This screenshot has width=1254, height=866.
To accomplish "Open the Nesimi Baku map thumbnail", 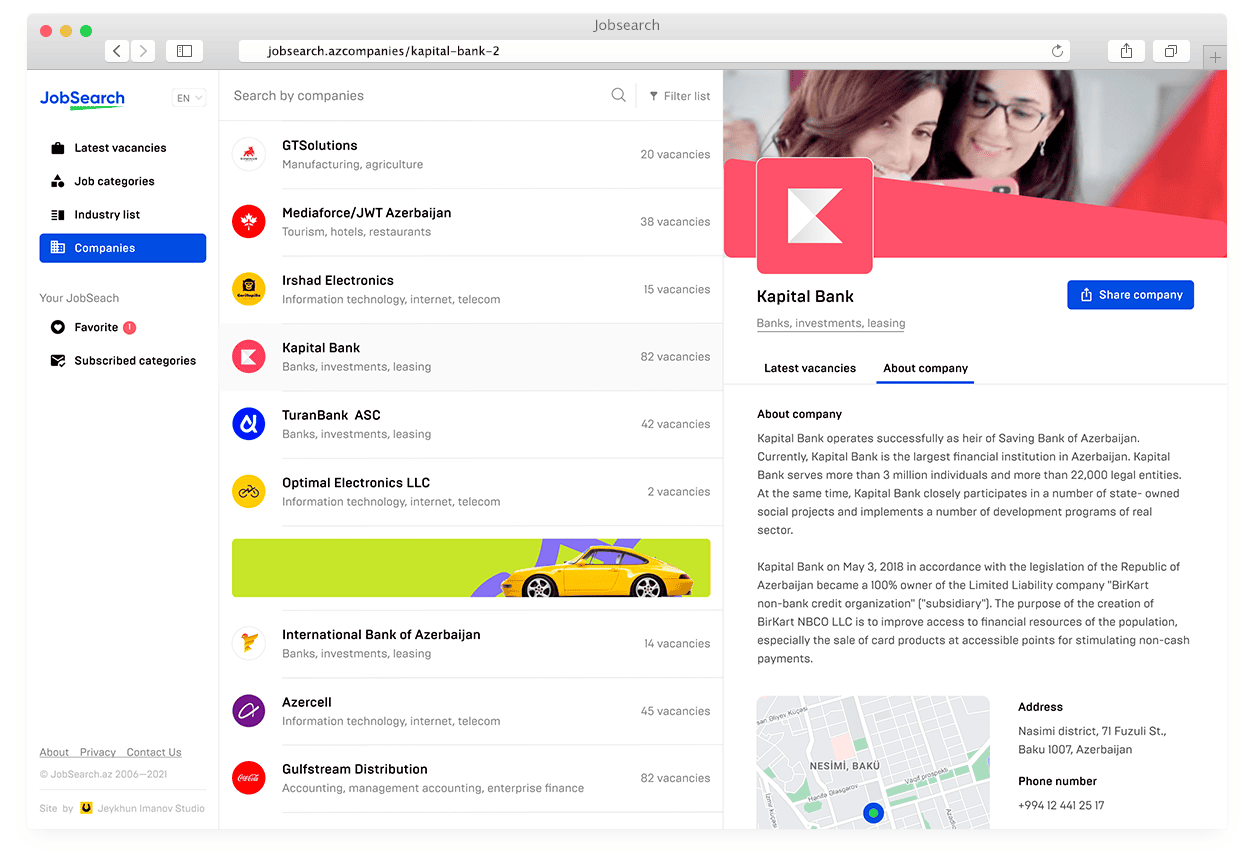I will 873,762.
